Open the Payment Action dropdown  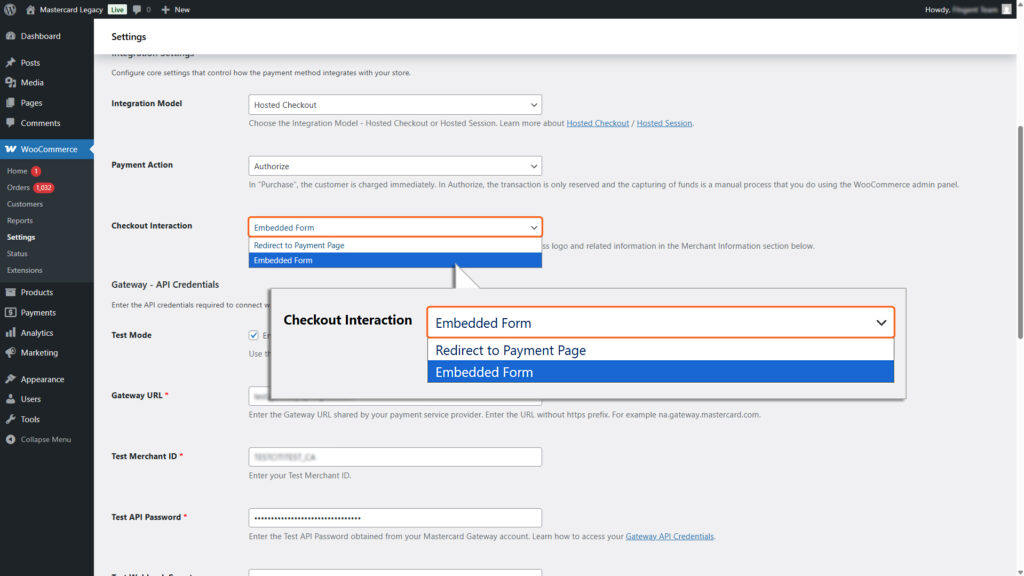pos(394,165)
